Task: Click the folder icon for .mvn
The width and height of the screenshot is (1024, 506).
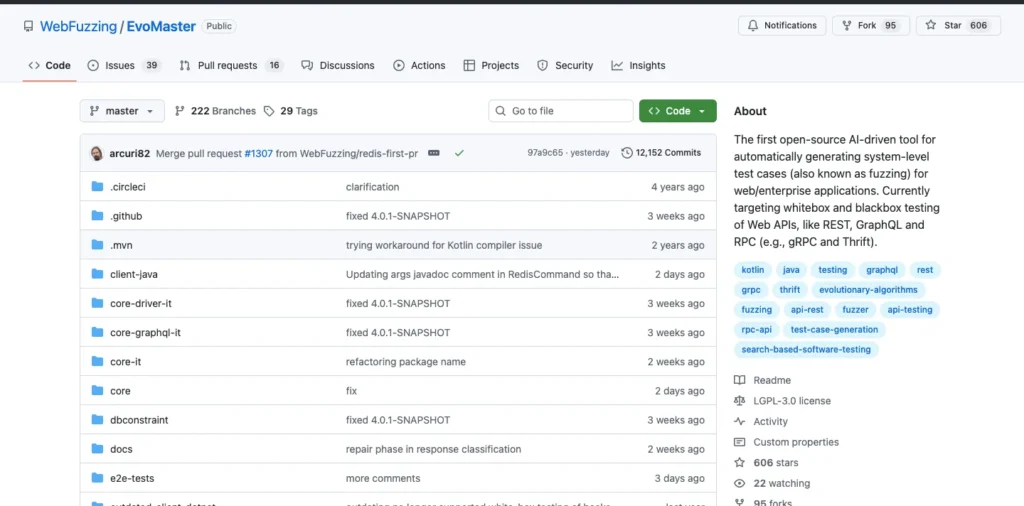Action: pos(98,245)
